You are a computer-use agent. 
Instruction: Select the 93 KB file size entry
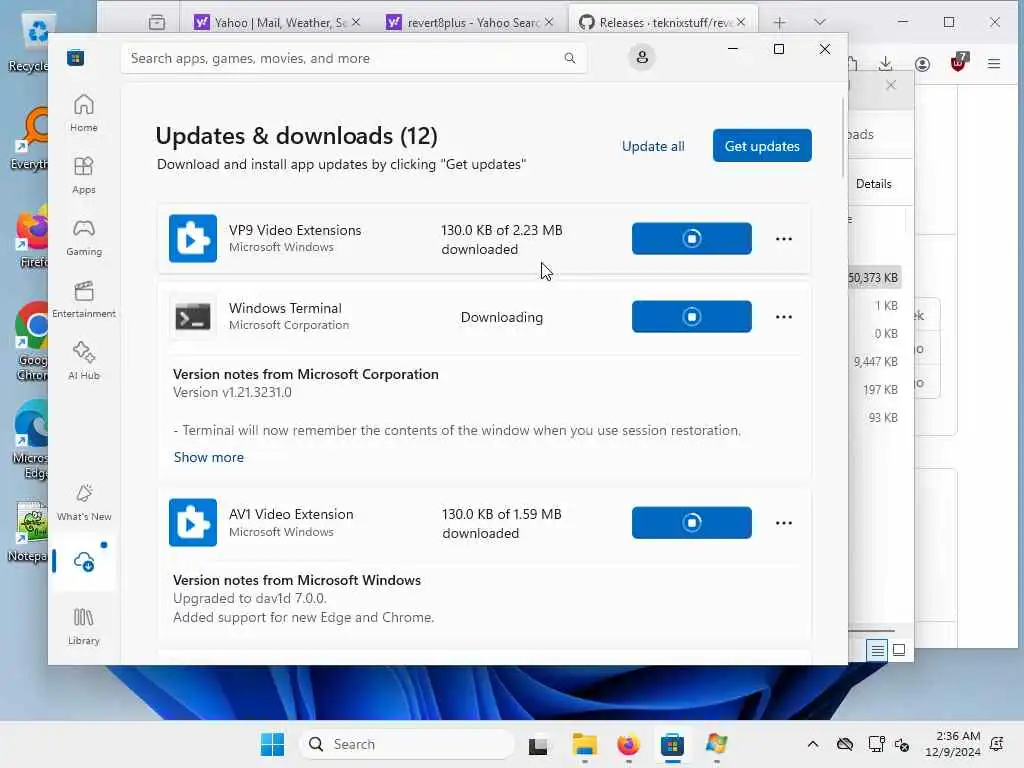pyautogui.click(x=883, y=418)
